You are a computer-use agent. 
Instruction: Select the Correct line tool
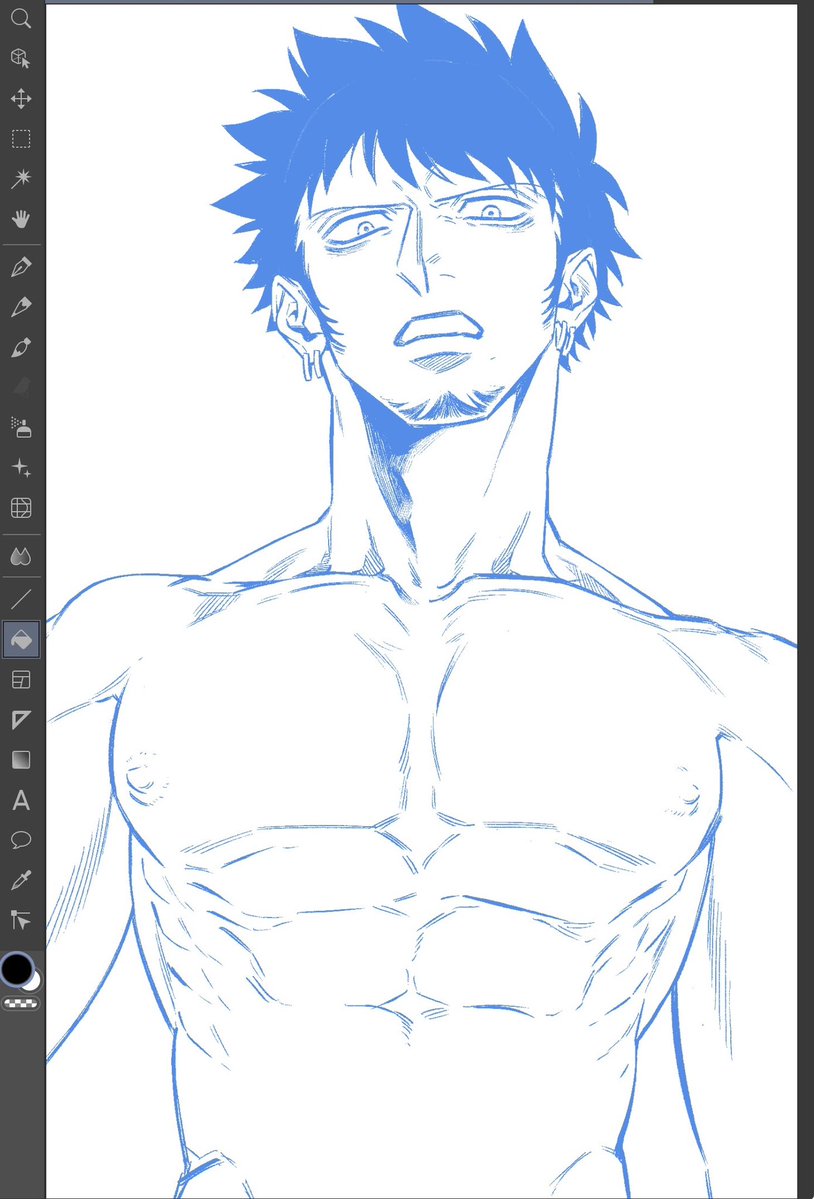21,921
